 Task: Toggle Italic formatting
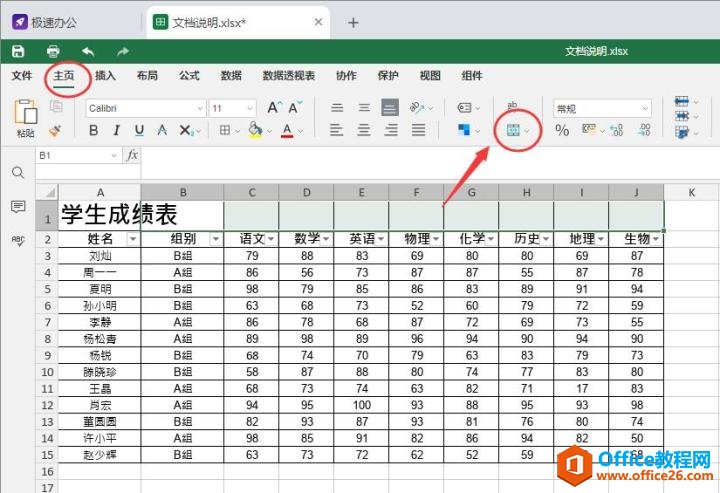116,130
